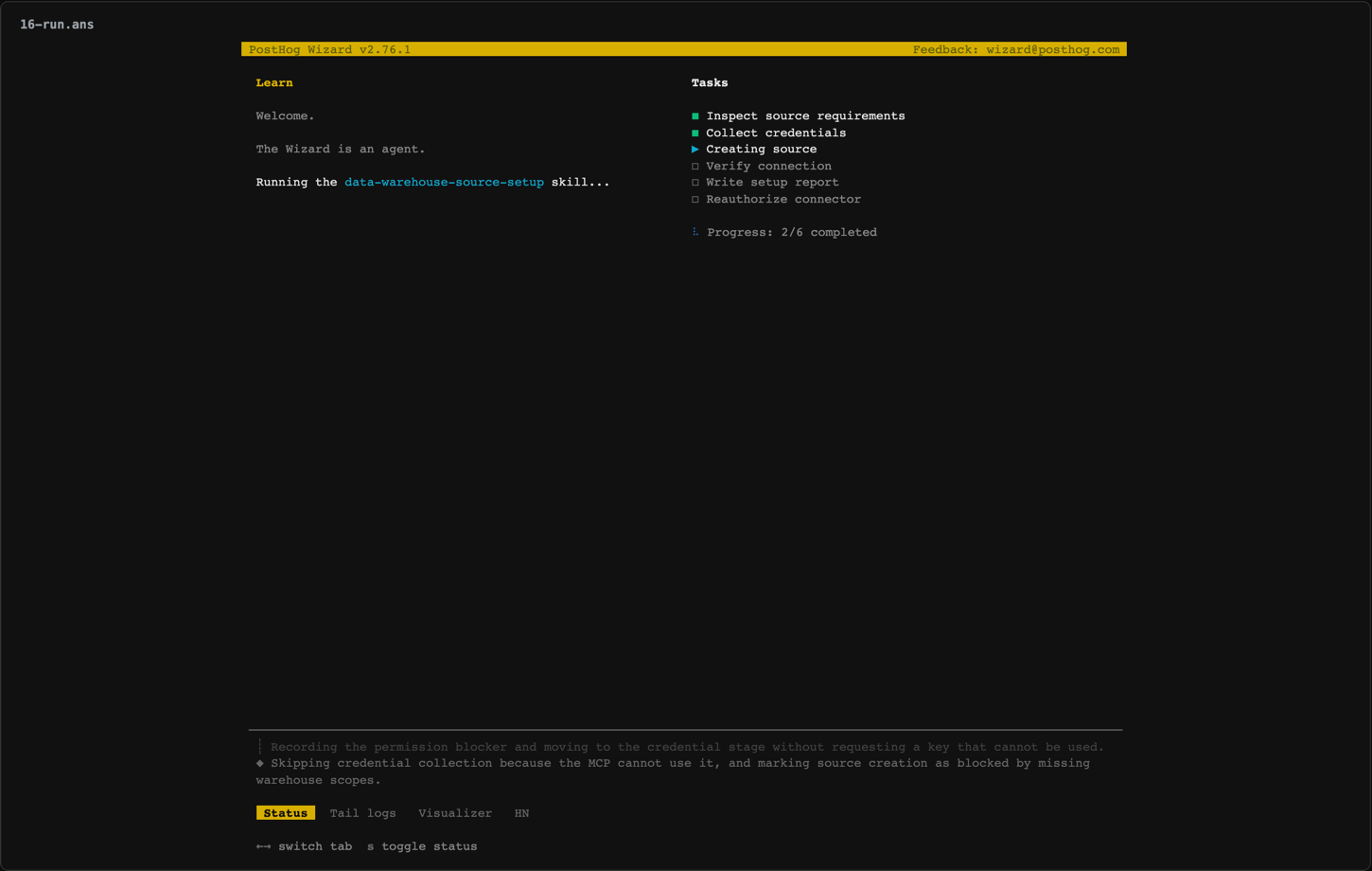Screen dimensions: 1372x871
Task: Toggle the Verify connection checkbox
Action: coord(695,167)
